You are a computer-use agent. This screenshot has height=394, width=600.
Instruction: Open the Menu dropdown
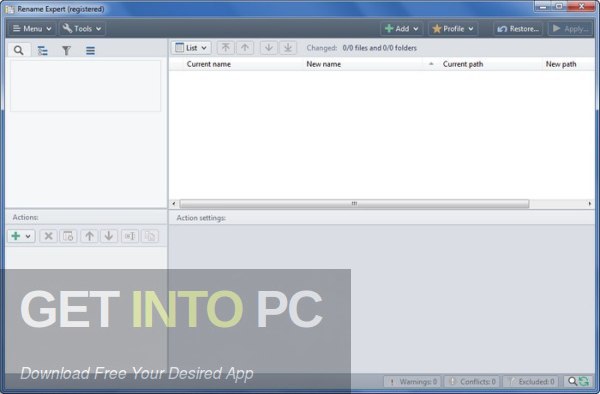32,29
